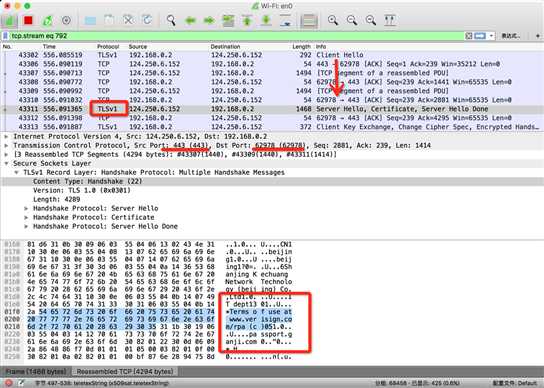Sort by Info column header

coord(321,47)
